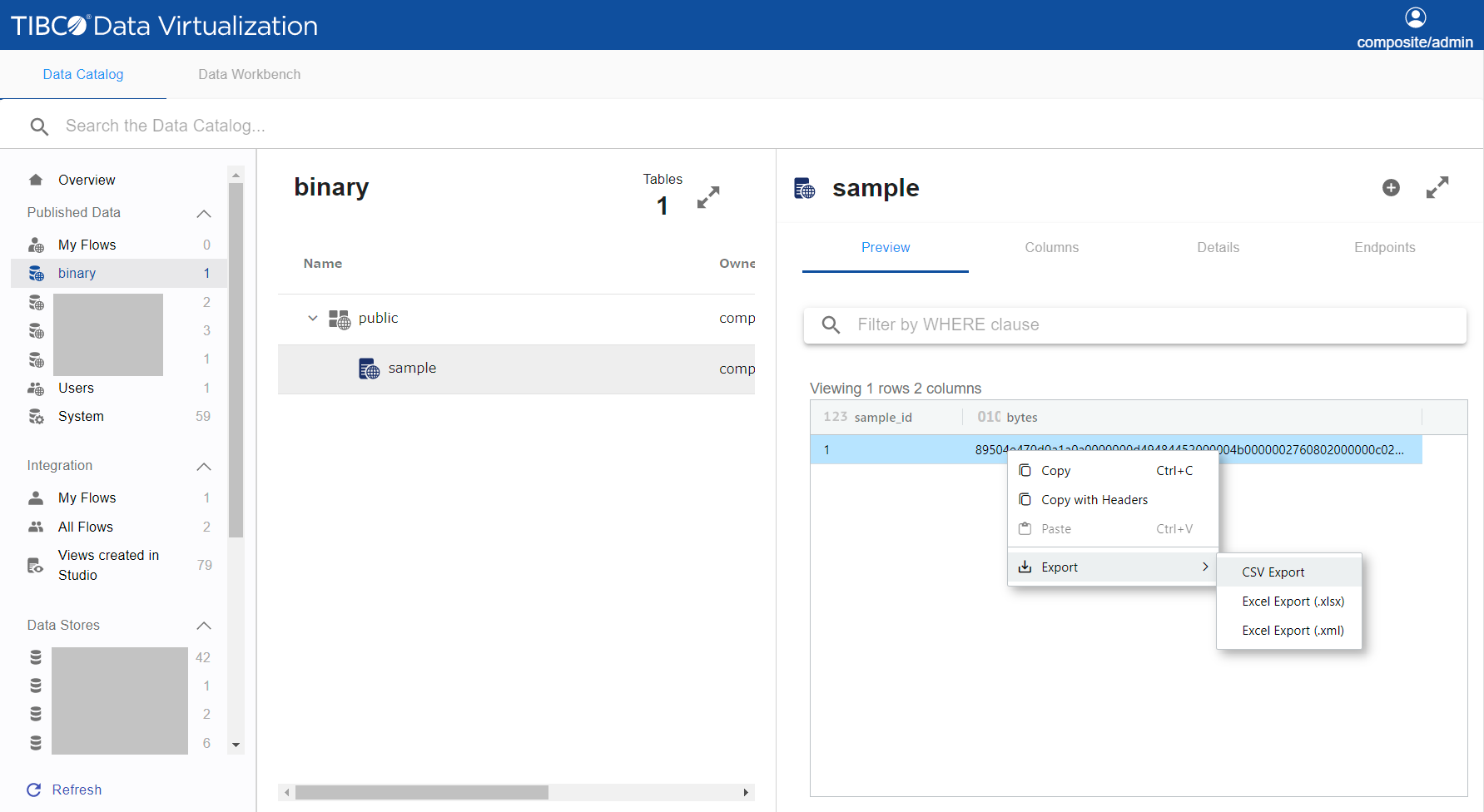The width and height of the screenshot is (1484, 812).
Task: Click the sample_id column header
Action: pyautogui.click(x=886, y=417)
